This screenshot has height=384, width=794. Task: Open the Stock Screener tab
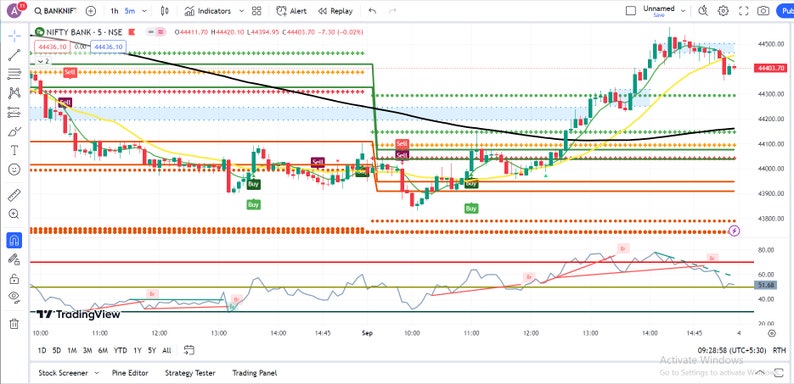pos(63,373)
